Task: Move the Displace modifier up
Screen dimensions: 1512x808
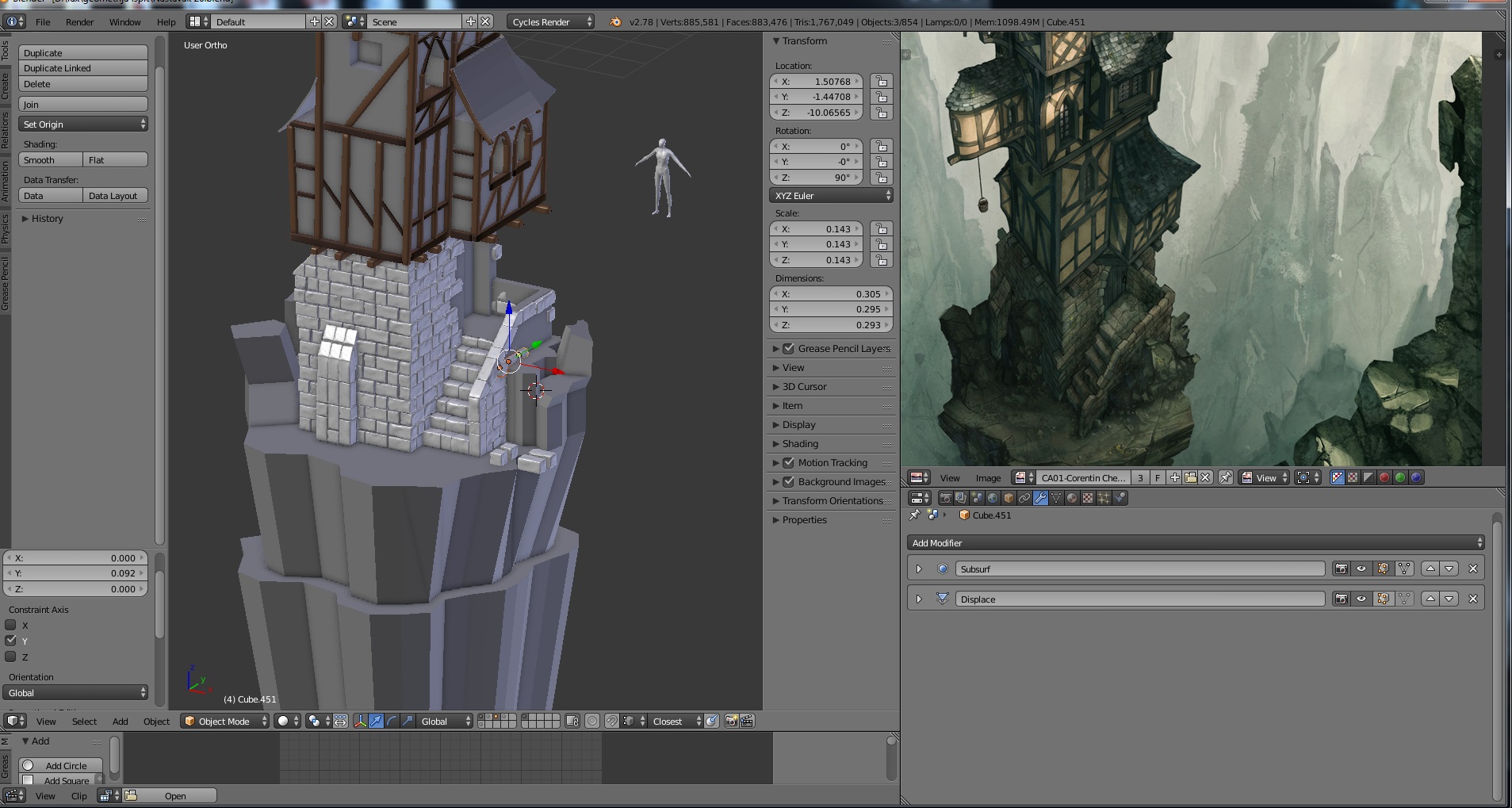Action: (1430, 599)
